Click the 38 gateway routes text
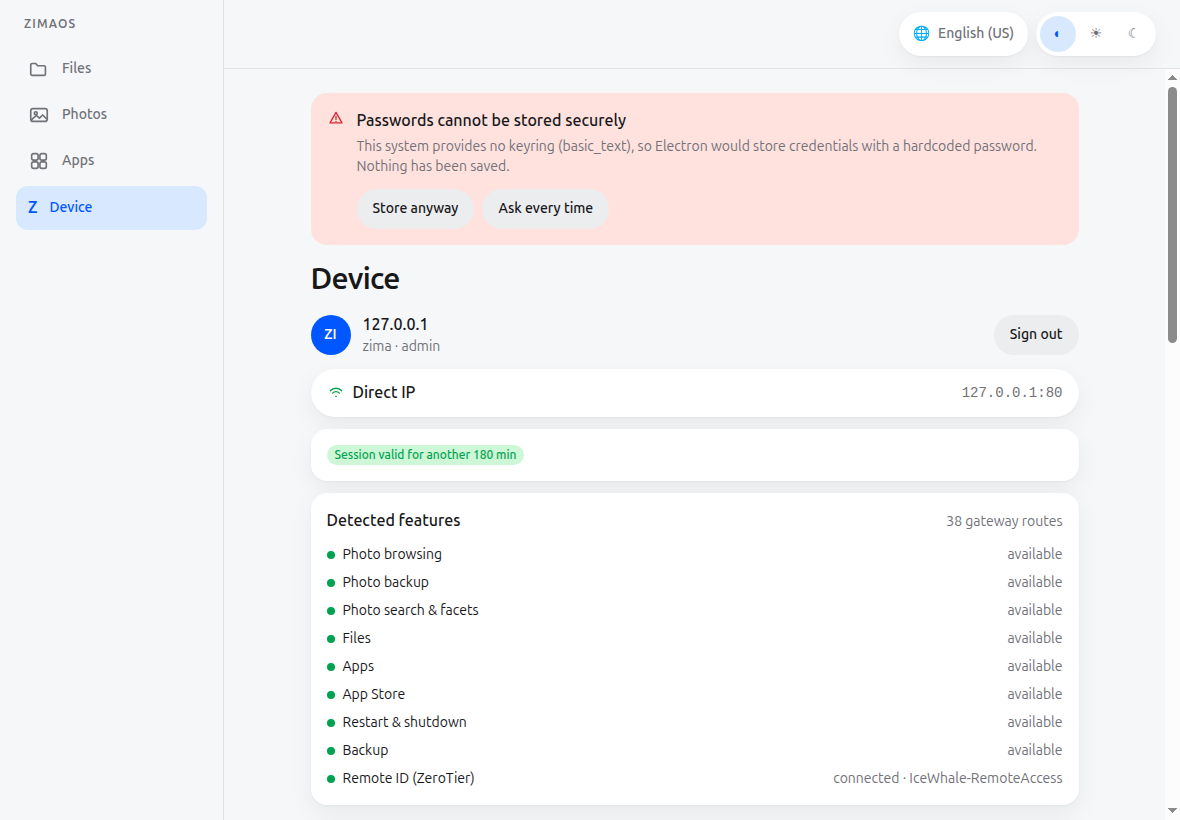 coord(1004,521)
